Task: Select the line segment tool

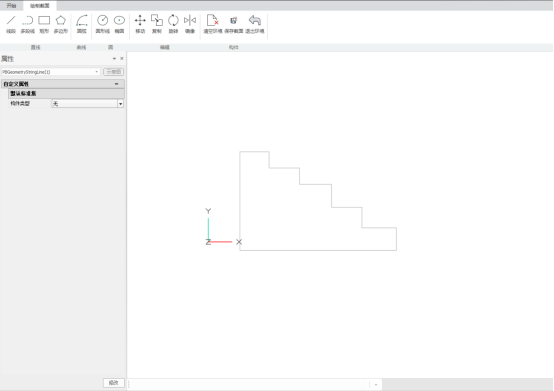Action: tap(11, 24)
